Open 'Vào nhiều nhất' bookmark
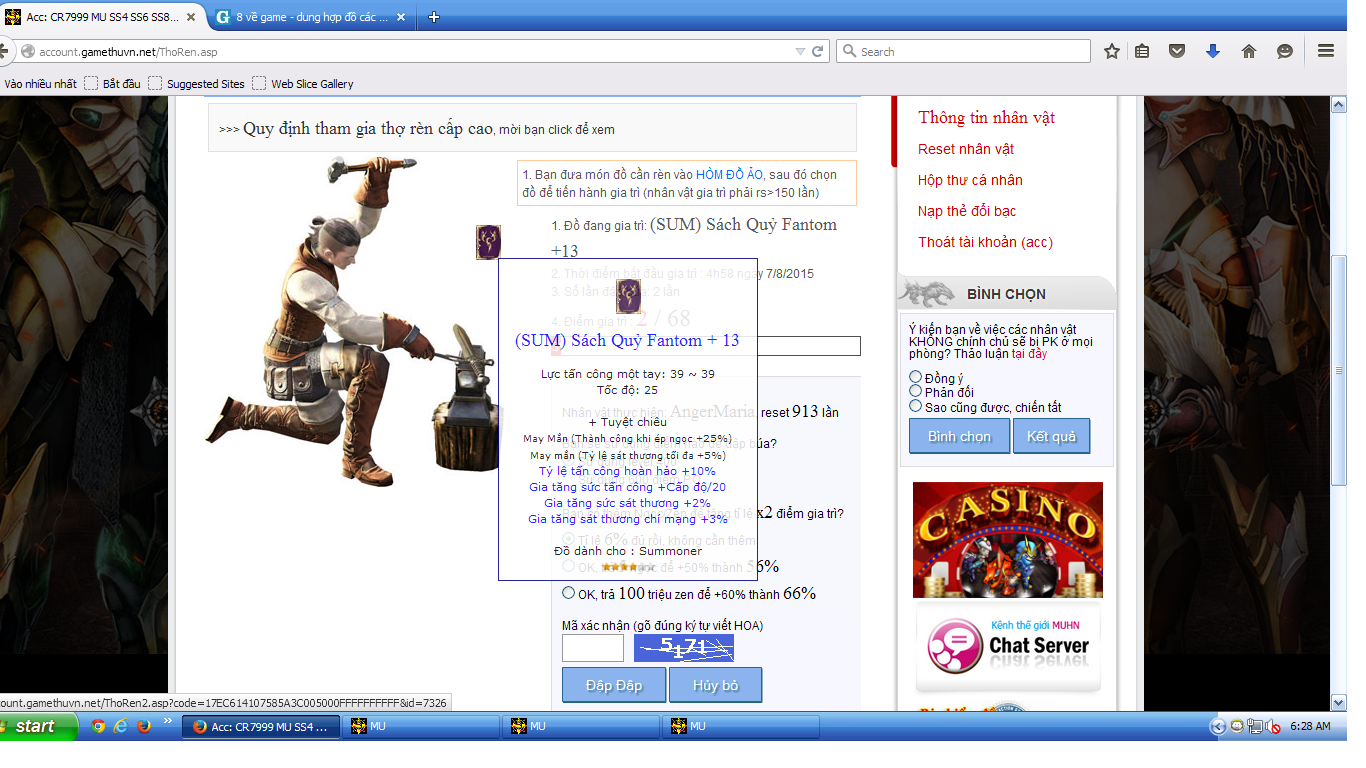Viewport: 1366px width, 768px height. tap(40, 84)
